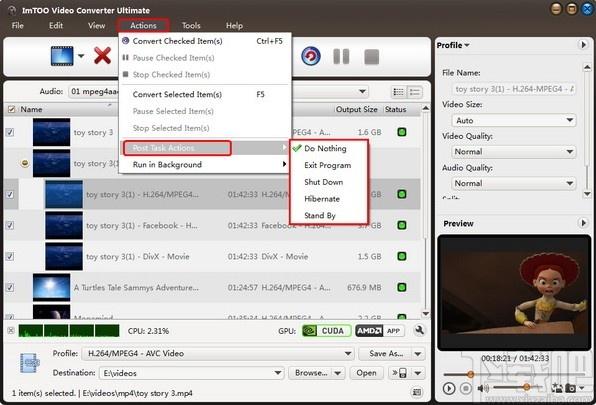Open the Video Size Auto dropdown
Viewport: 596px width, 405px height.
tap(514, 120)
